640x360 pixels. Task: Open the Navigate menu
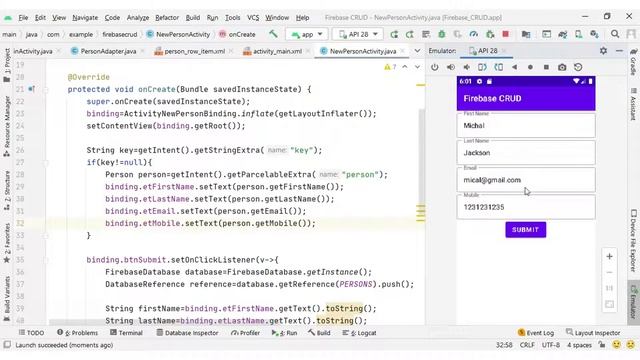[85, 18]
